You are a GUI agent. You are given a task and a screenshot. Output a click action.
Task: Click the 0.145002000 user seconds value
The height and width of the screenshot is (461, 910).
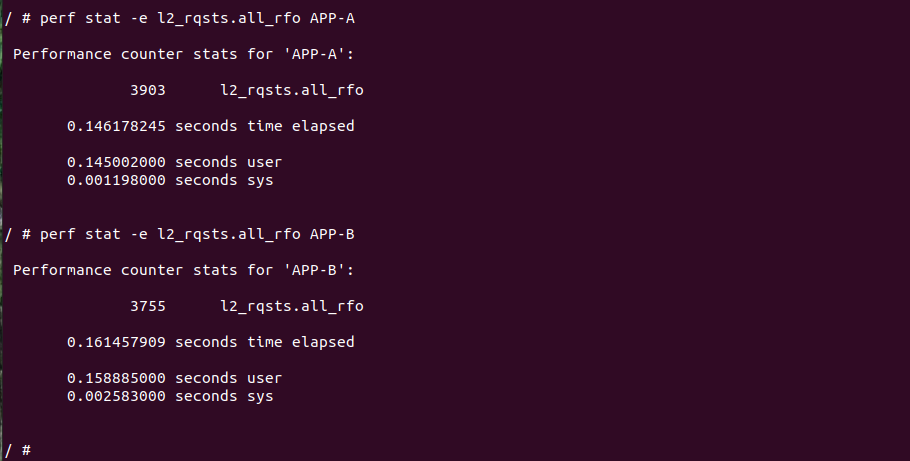tap(116, 163)
